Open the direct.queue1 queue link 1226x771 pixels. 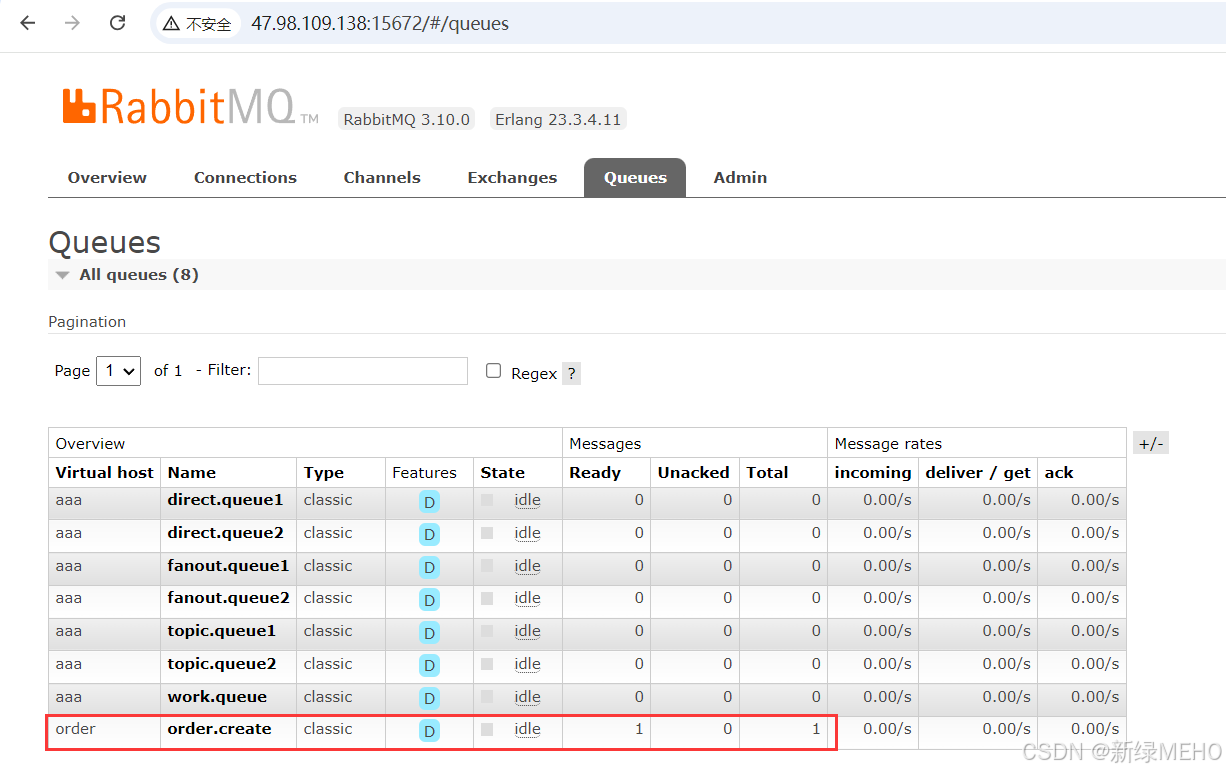click(225, 500)
